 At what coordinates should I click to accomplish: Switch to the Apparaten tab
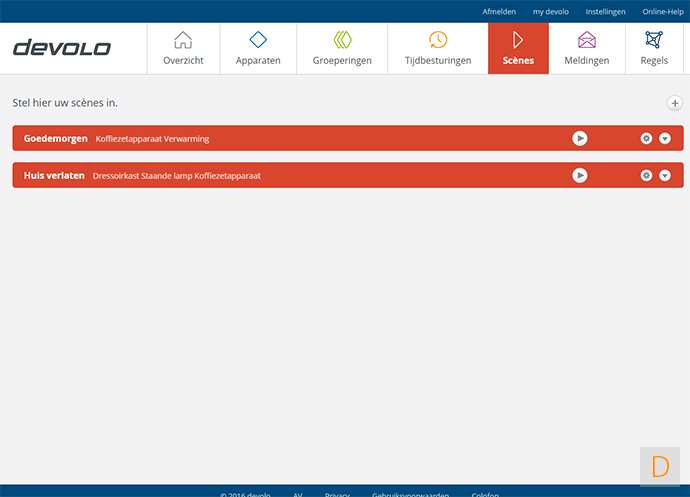[258, 48]
